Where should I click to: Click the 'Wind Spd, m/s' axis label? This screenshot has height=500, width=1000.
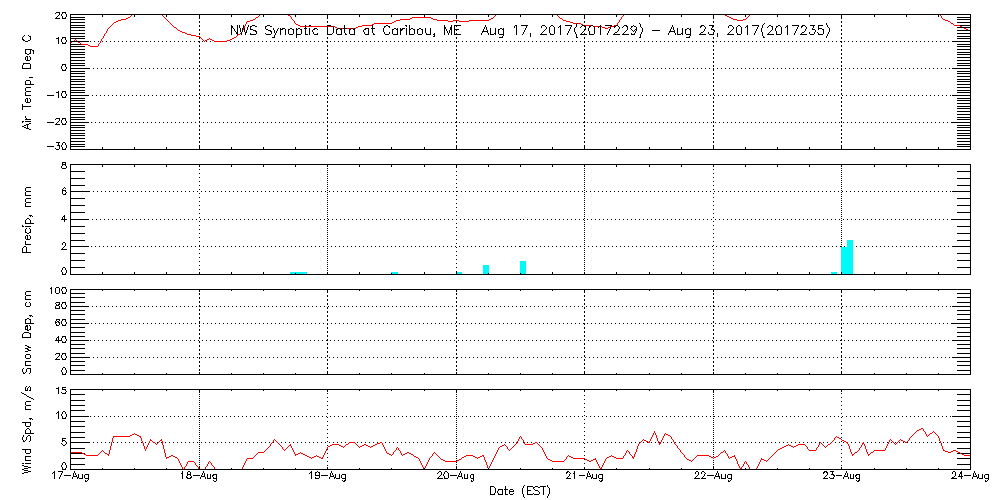[x=28, y=428]
